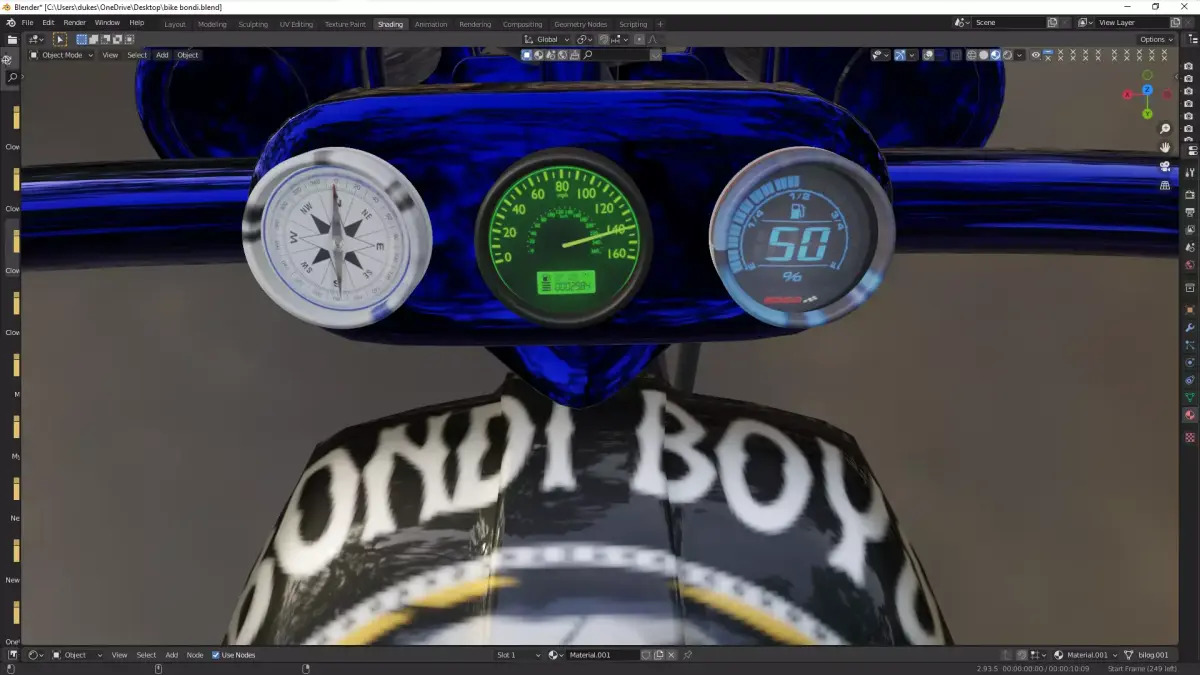Screen dimensions: 1200x675
Task: Enable Solid viewport shading
Action: point(983,55)
